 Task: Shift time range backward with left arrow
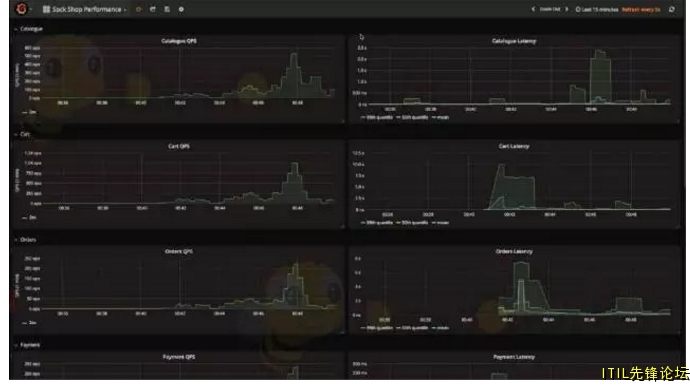click(x=533, y=9)
